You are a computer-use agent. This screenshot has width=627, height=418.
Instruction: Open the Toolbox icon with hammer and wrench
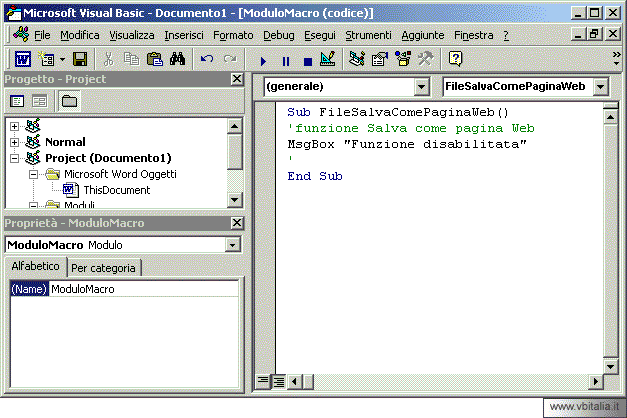pyautogui.click(x=425, y=60)
